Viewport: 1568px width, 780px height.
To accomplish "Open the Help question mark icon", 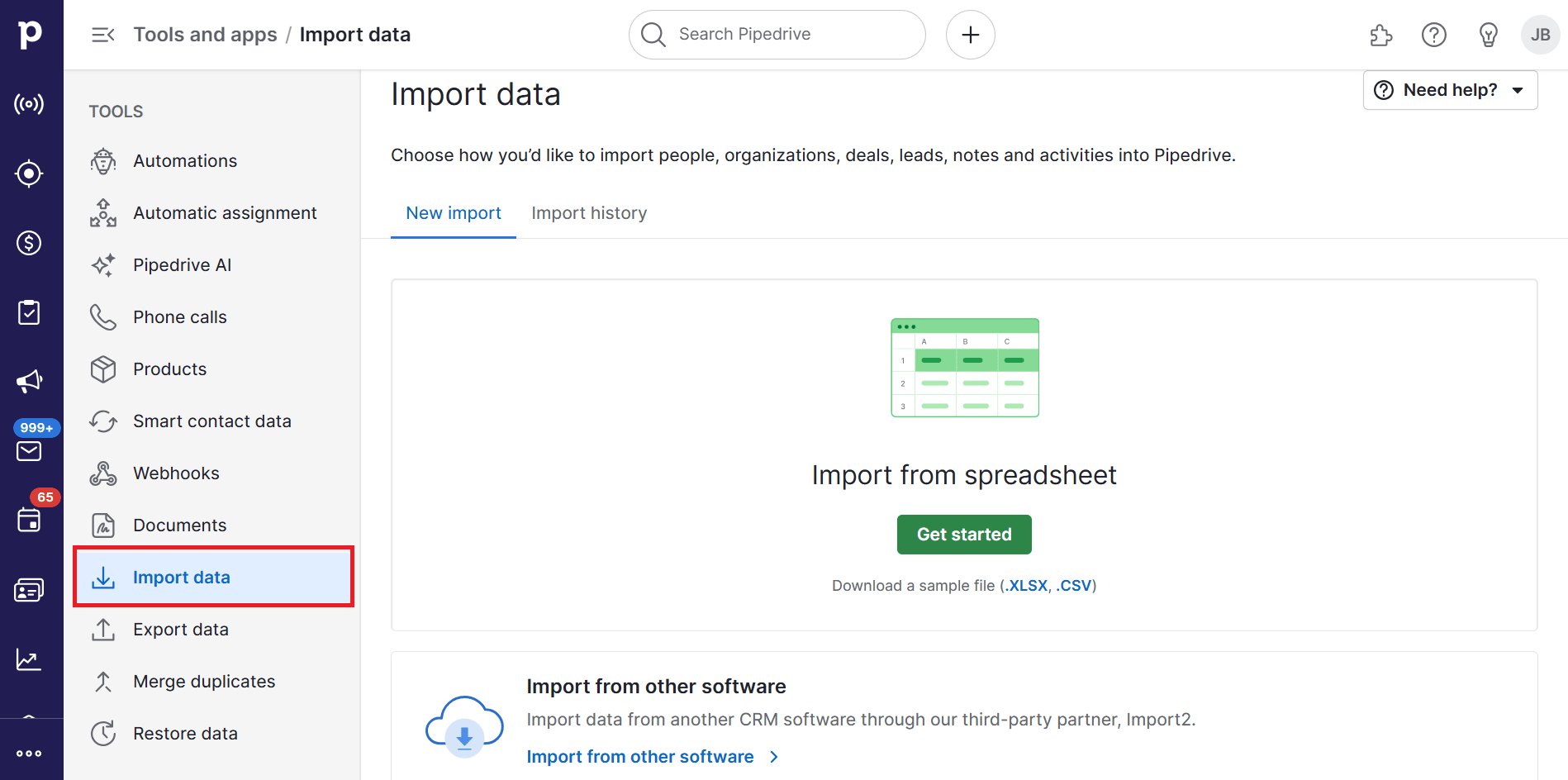I will pos(1434,35).
